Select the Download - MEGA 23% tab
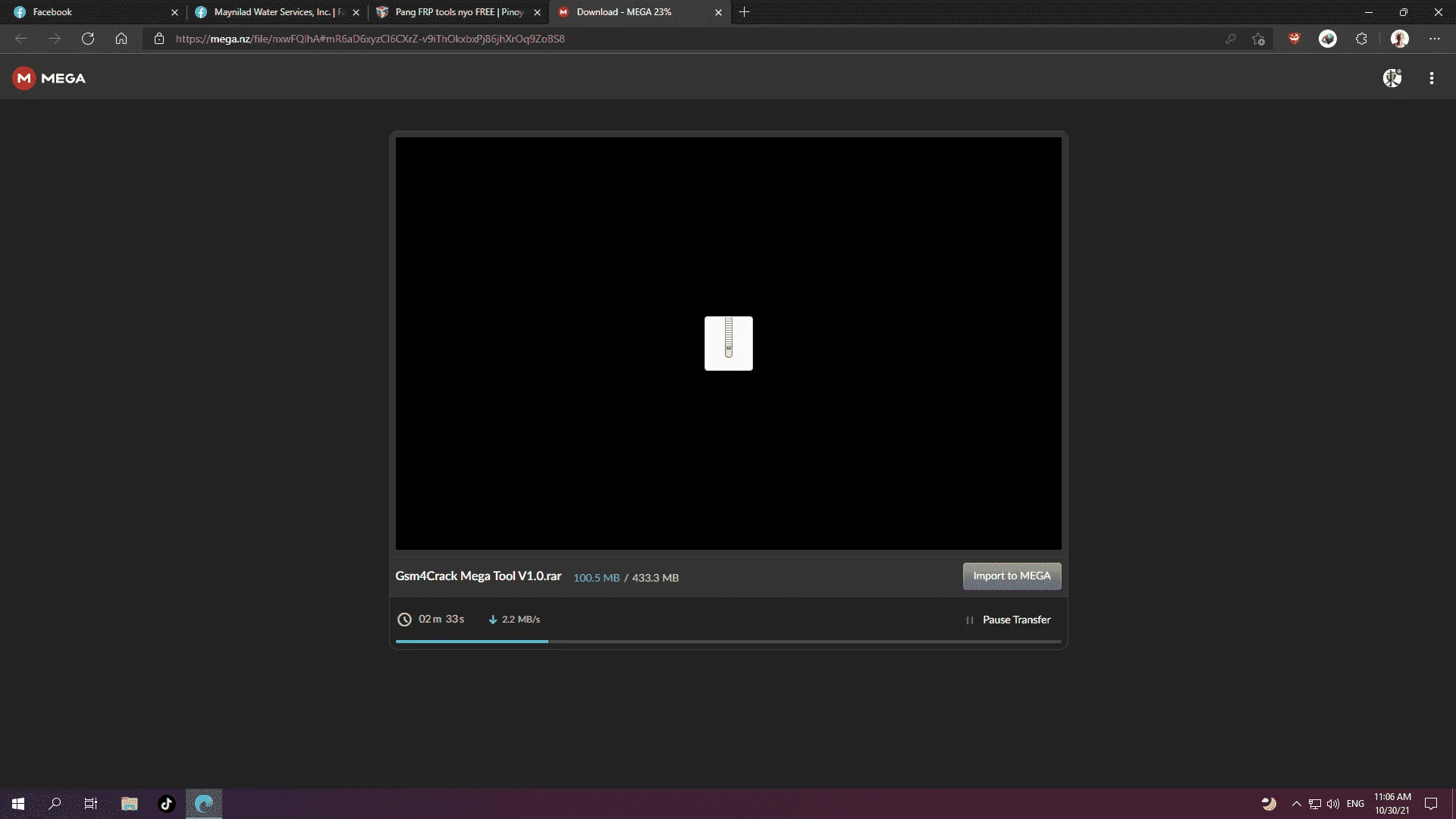The image size is (1456, 819). point(640,12)
